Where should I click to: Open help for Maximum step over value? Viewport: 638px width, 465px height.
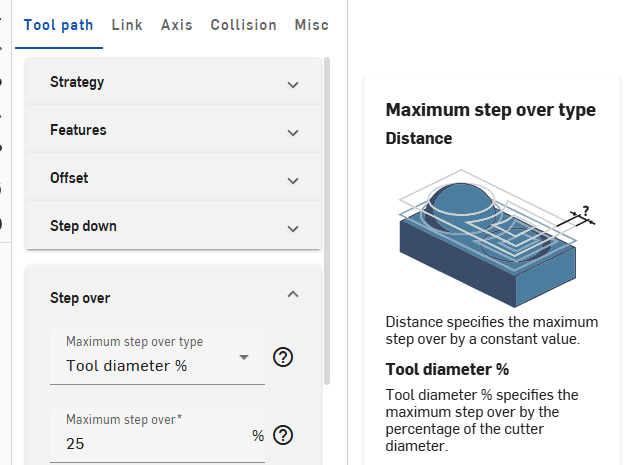[283, 435]
